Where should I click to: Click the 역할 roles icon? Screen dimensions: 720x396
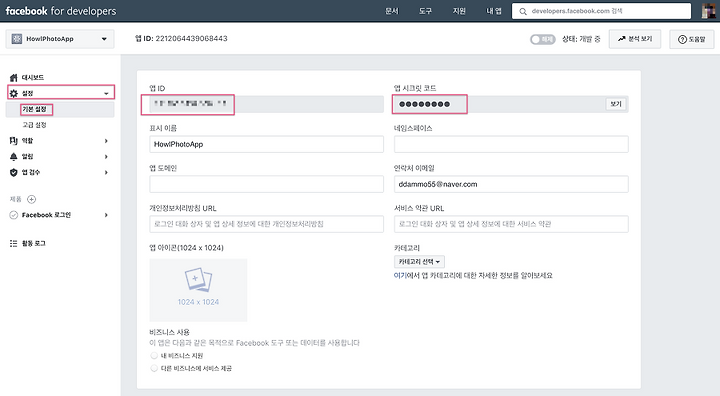(x=14, y=141)
